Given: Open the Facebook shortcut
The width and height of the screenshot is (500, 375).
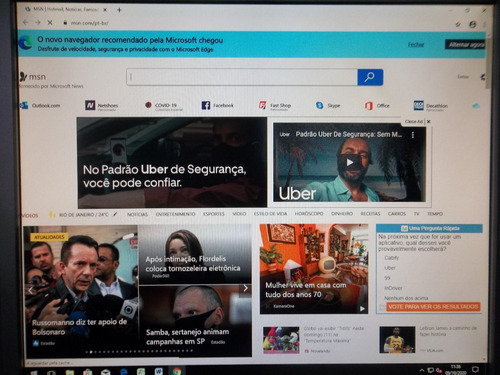Looking at the screenshot, I should 218,106.
